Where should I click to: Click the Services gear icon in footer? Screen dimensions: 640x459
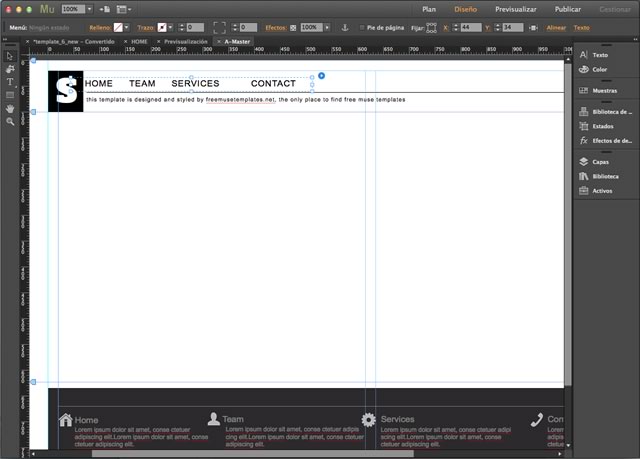tap(369, 419)
